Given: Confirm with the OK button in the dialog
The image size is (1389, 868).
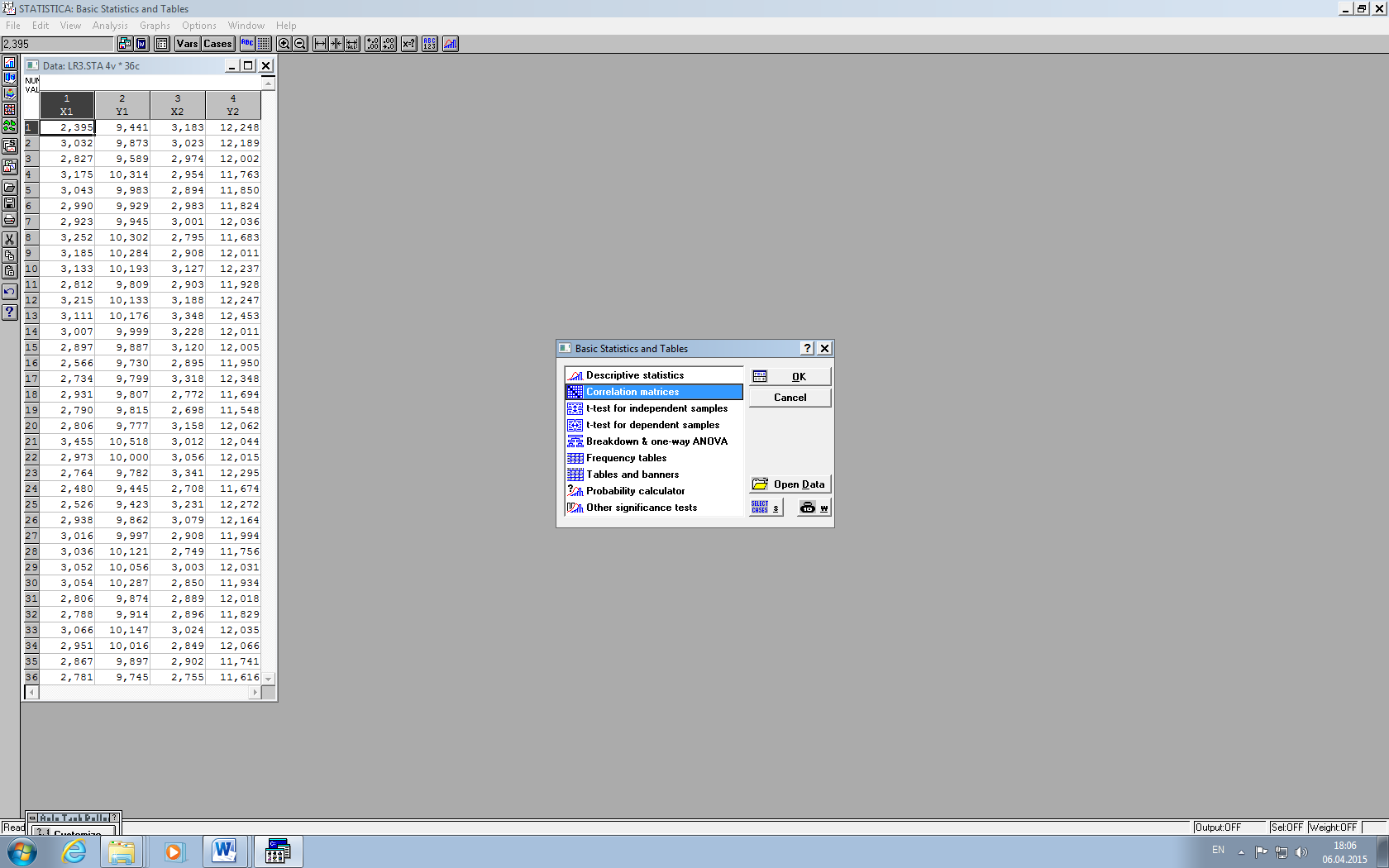Looking at the screenshot, I should [x=790, y=376].
